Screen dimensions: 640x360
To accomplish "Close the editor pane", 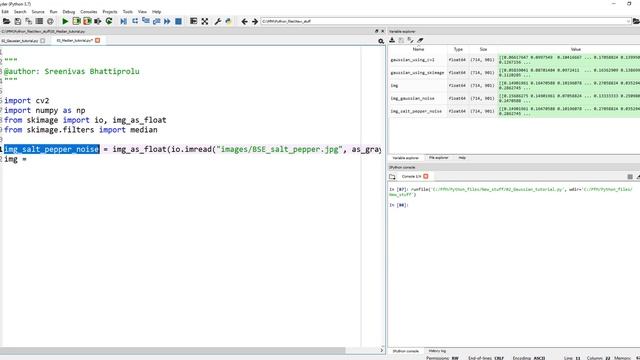I will (382, 31).
